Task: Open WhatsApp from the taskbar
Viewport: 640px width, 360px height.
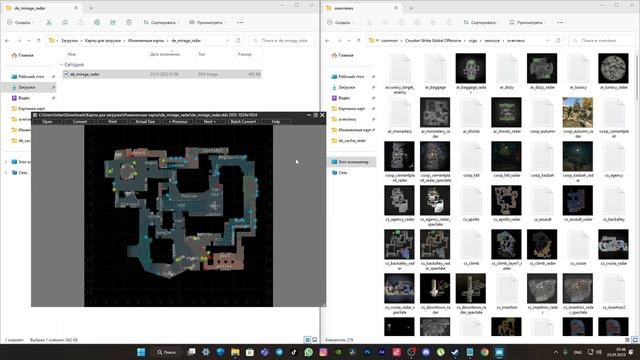Action: click(x=308, y=352)
